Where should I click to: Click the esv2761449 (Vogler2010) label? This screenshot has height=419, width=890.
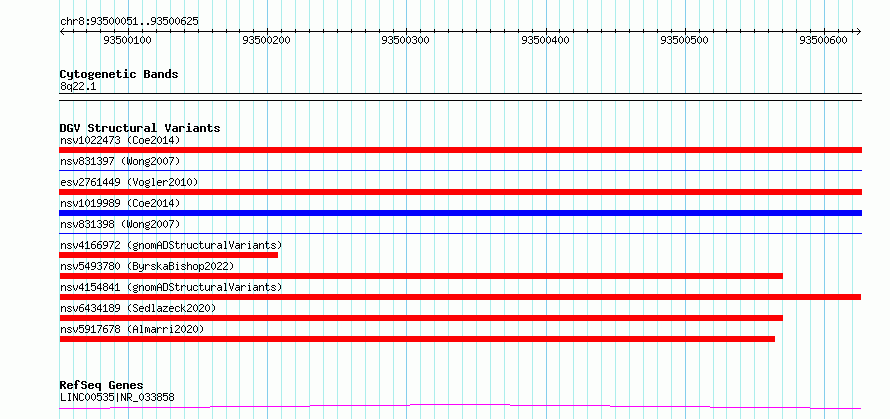pos(129,182)
